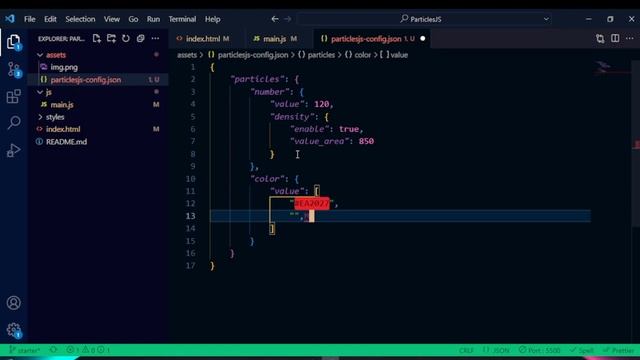Viewport: 640px width, 360px height.
Task: Create a new file in Explorer
Action: pos(97,38)
